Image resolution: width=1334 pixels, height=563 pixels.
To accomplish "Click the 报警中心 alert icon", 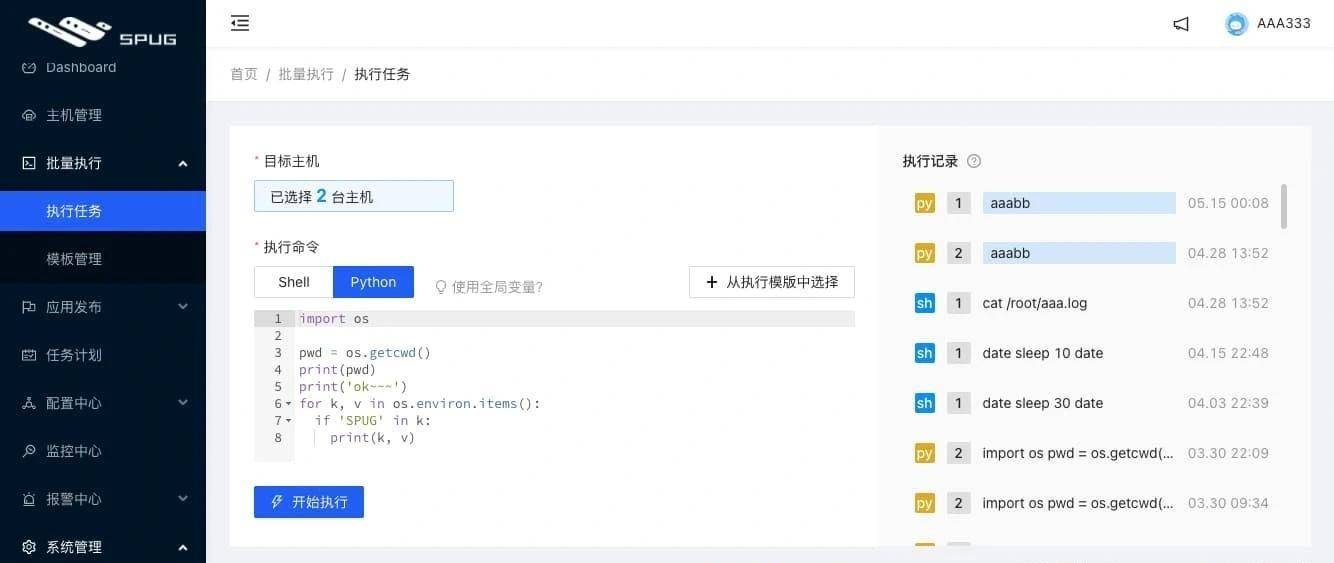I will point(29,499).
